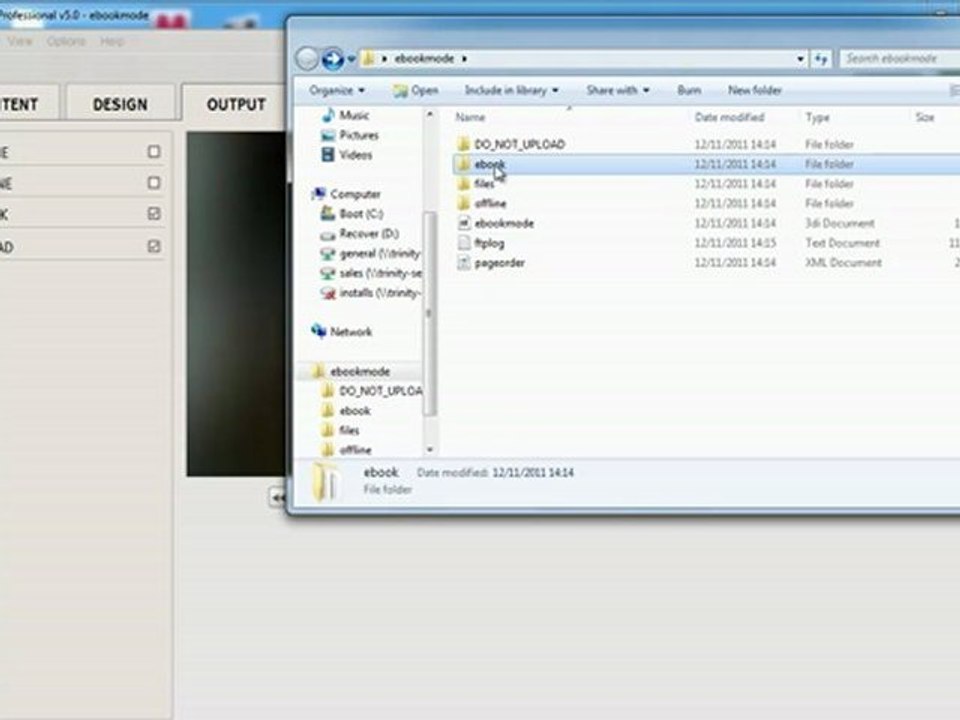Image resolution: width=960 pixels, height=720 pixels.
Task: Open the View menu in 3D Issue
Action: (20, 42)
